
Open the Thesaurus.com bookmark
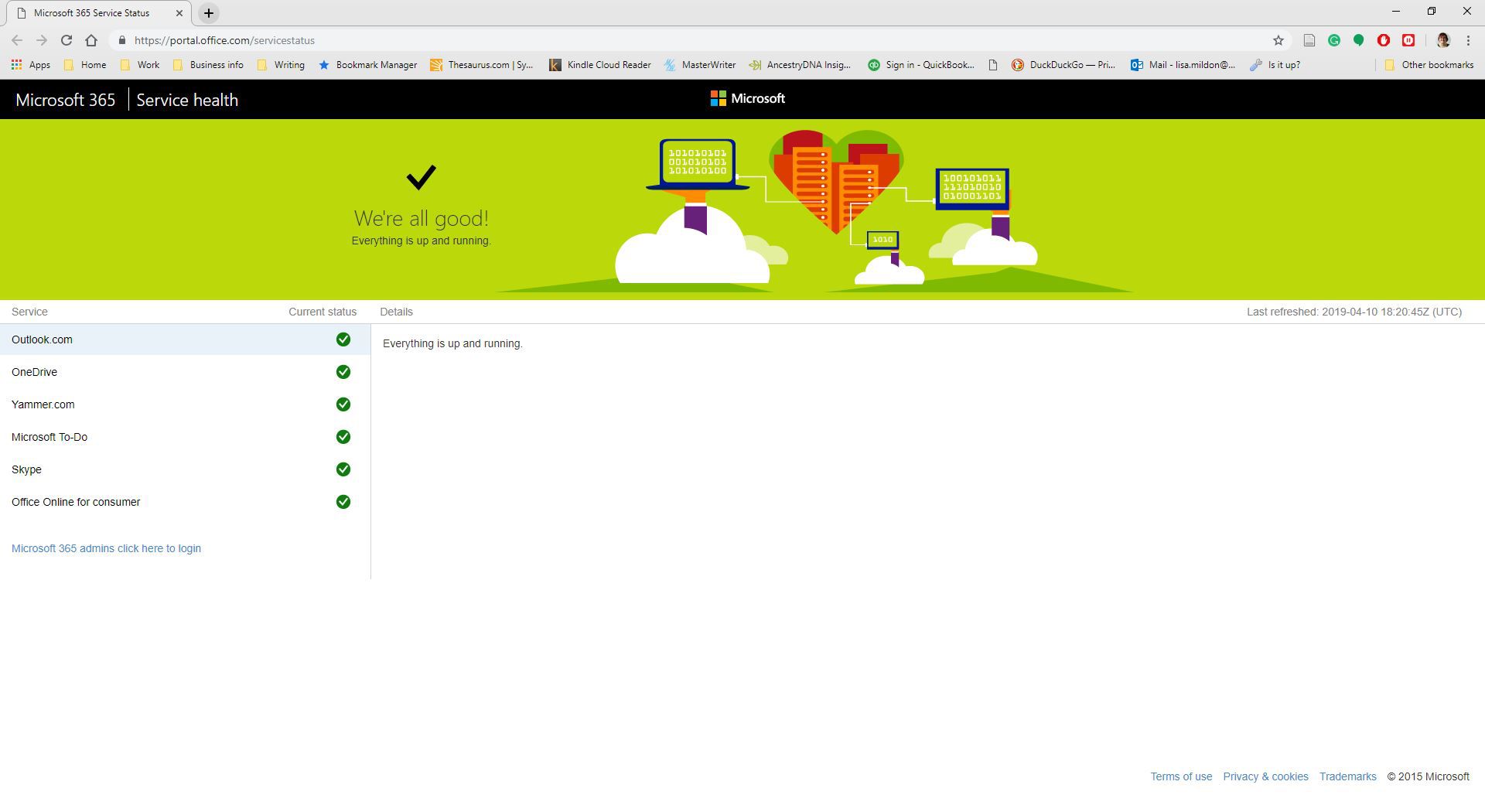pyautogui.click(x=482, y=65)
